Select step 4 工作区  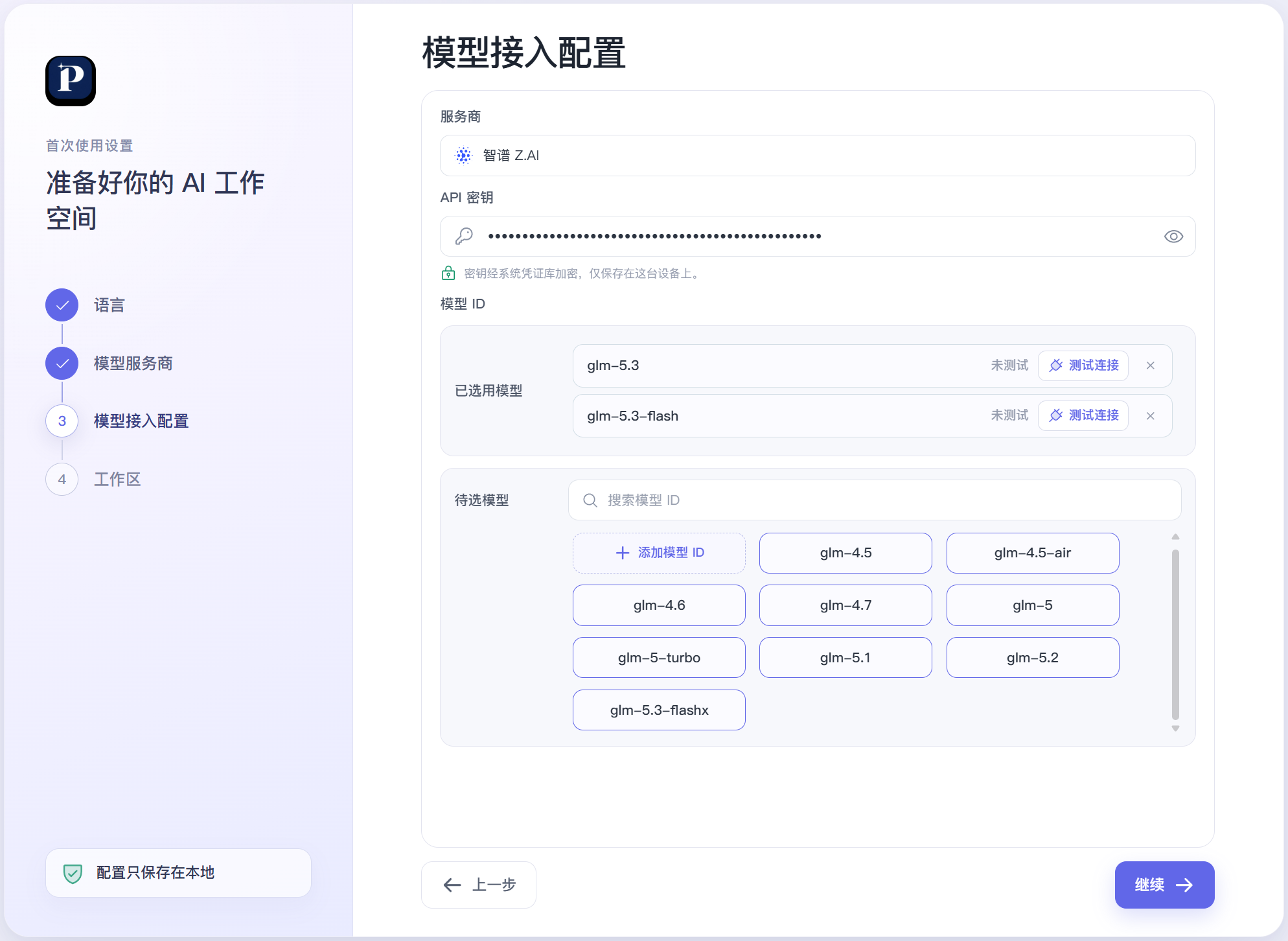click(62, 480)
